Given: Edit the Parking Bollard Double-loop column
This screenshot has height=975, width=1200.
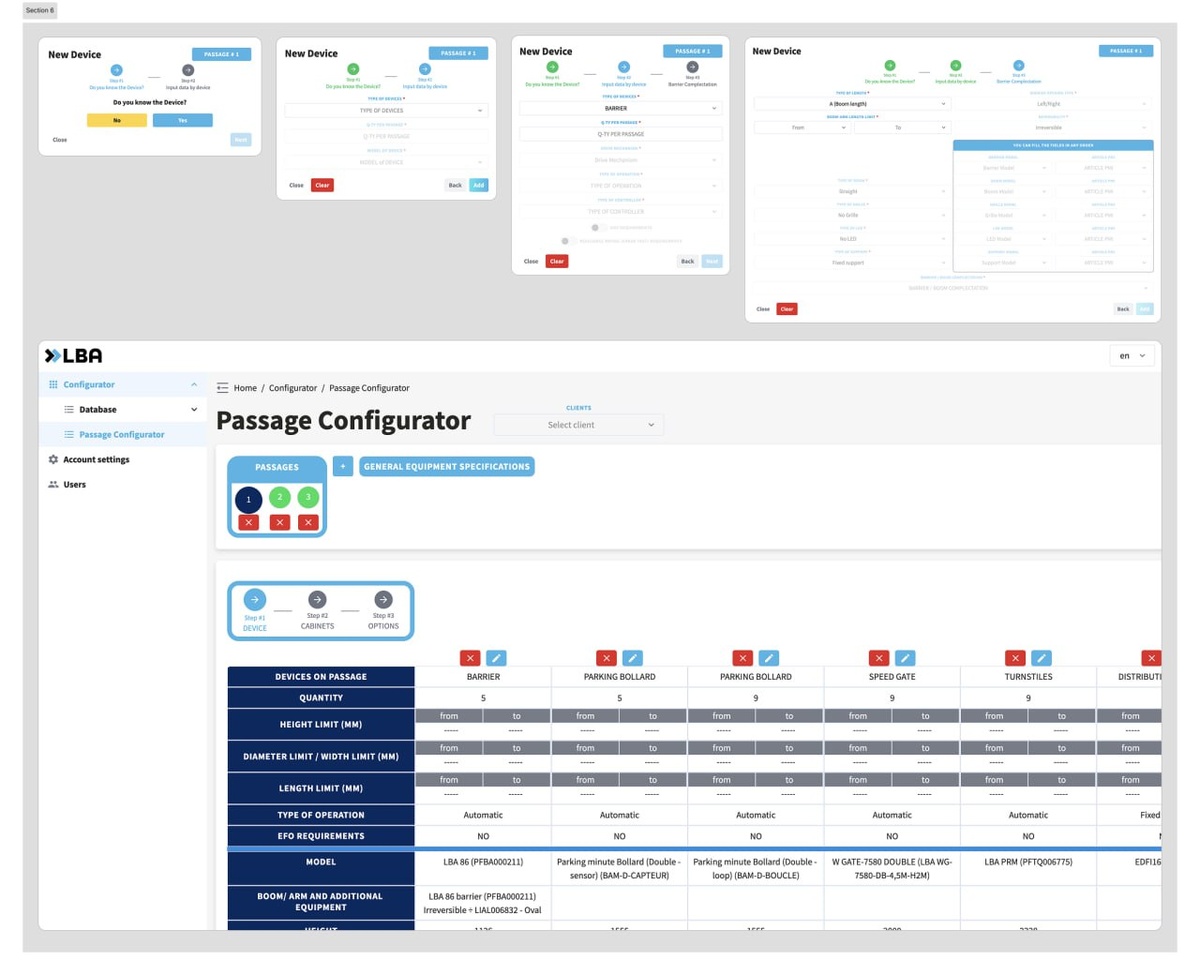Looking at the screenshot, I should coord(769,657).
